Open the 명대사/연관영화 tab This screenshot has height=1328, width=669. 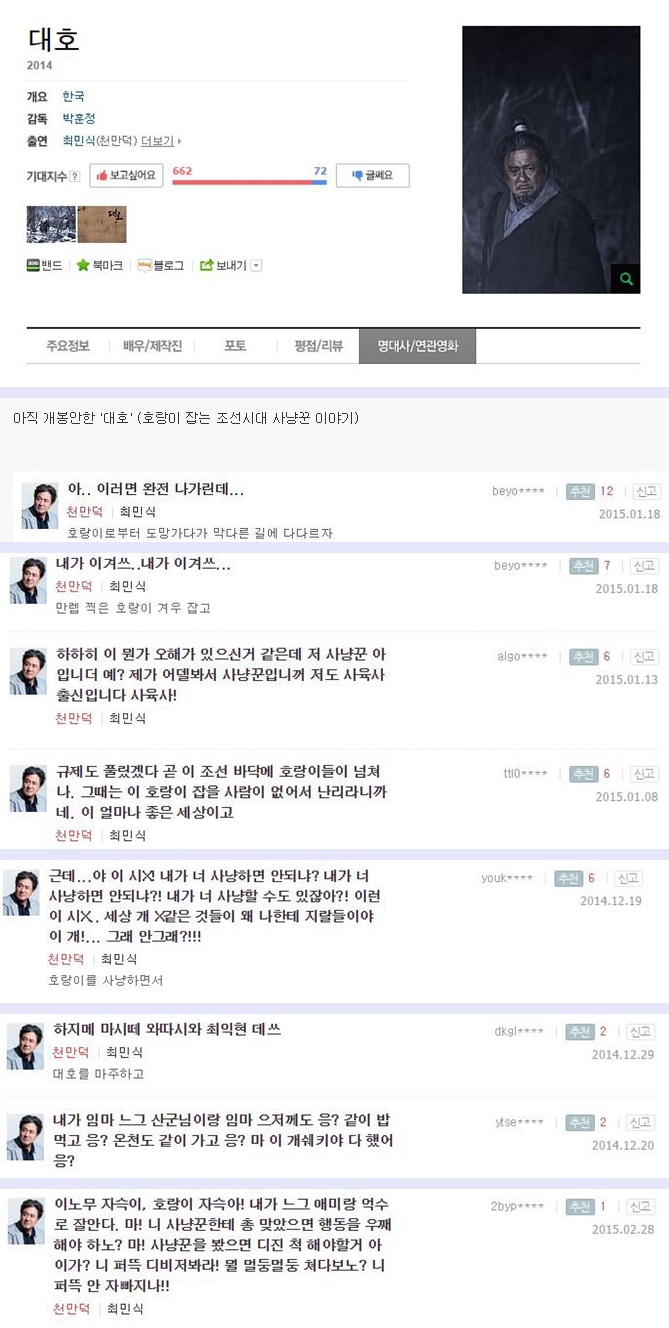(x=417, y=346)
